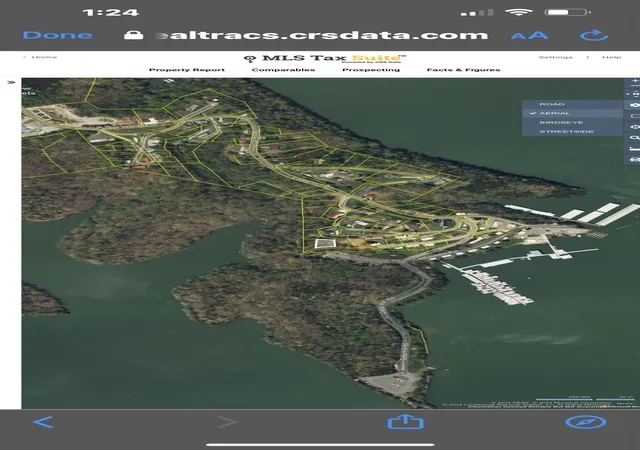Image resolution: width=640 pixels, height=450 pixels.
Task: Open page in Safari compass icon
Action: click(x=586, y=422)
